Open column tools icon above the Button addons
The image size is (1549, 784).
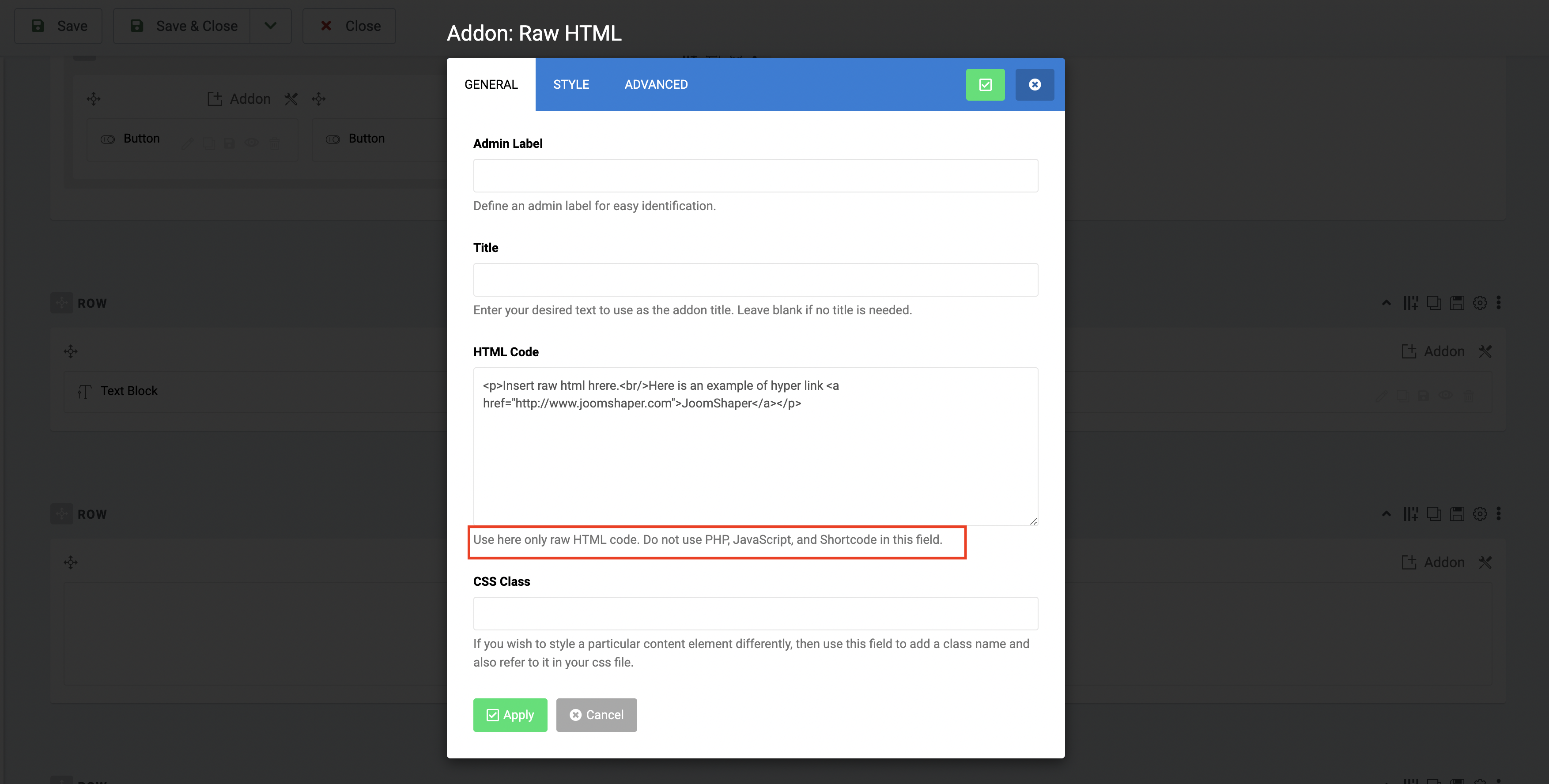coord(291,98)
